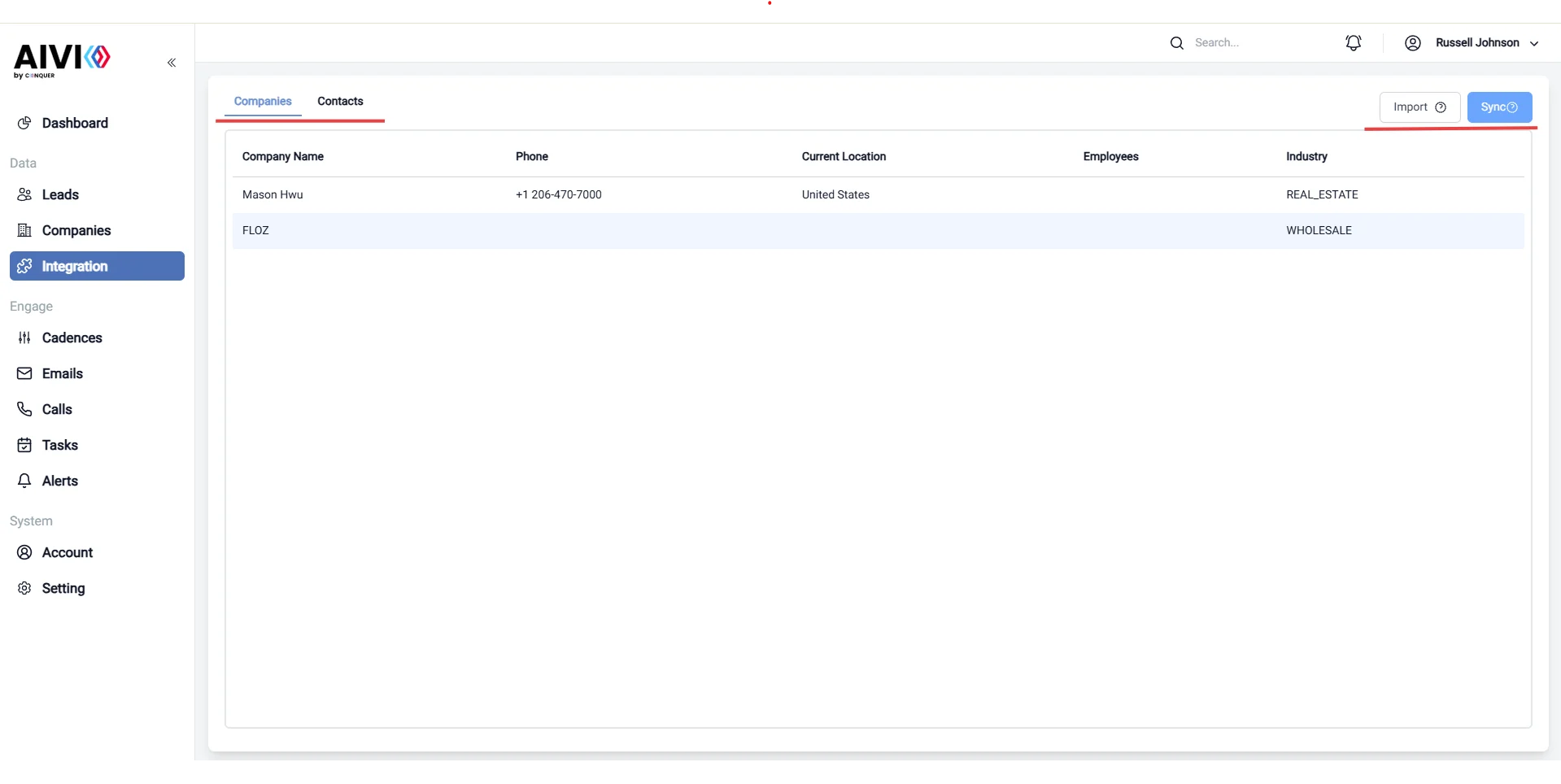Click the Employees column header

(1110, 157)
